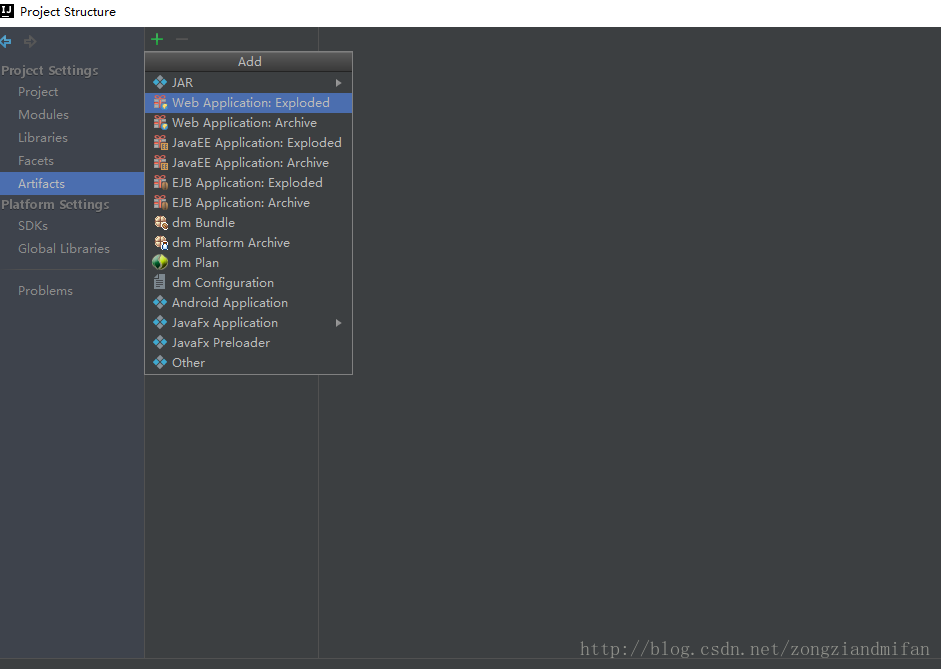941x669 pixels.
Task: Click the forward navigation arrow
Action: (30, 41)
